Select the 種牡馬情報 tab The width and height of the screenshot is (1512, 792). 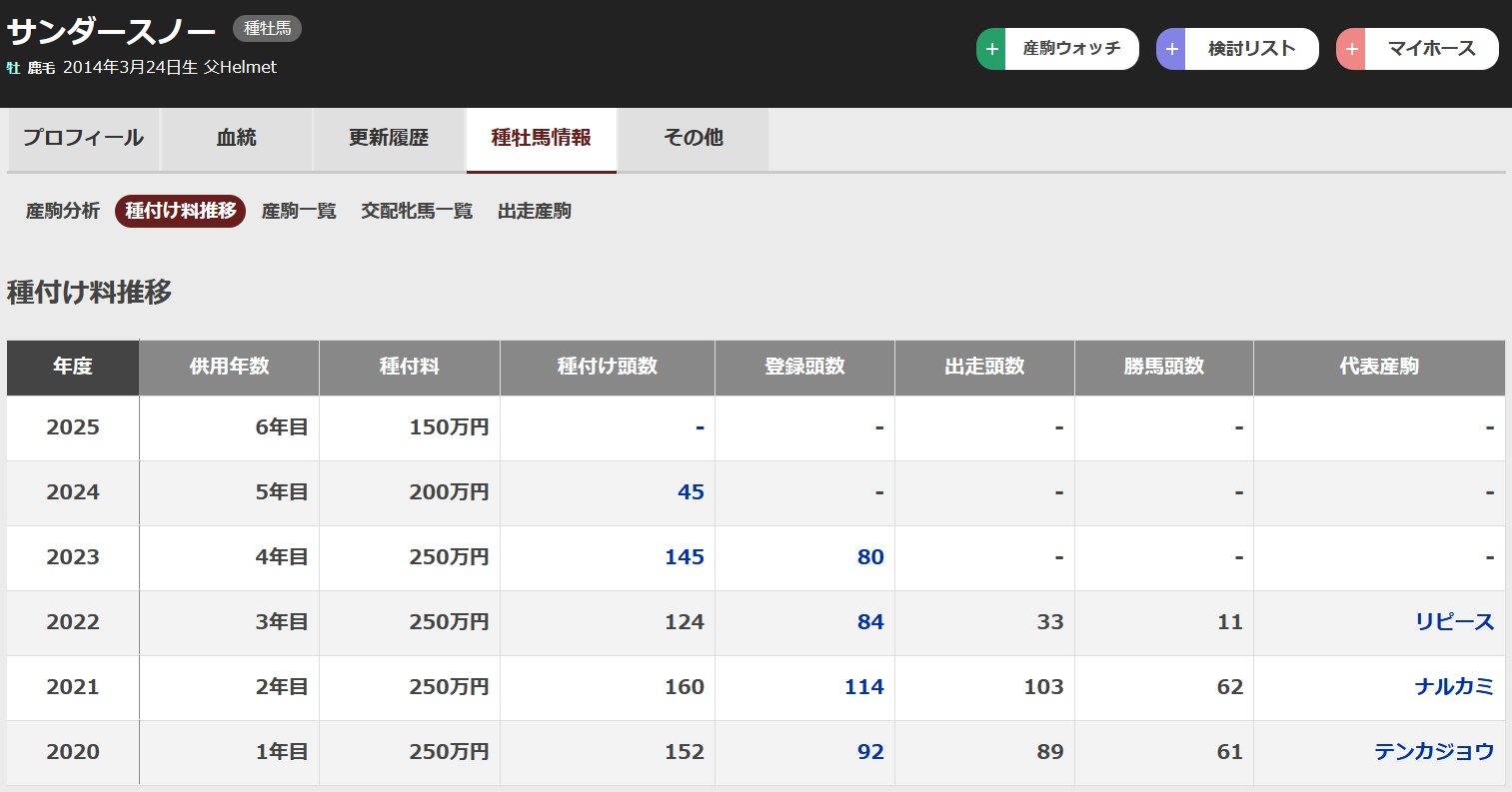541,139
